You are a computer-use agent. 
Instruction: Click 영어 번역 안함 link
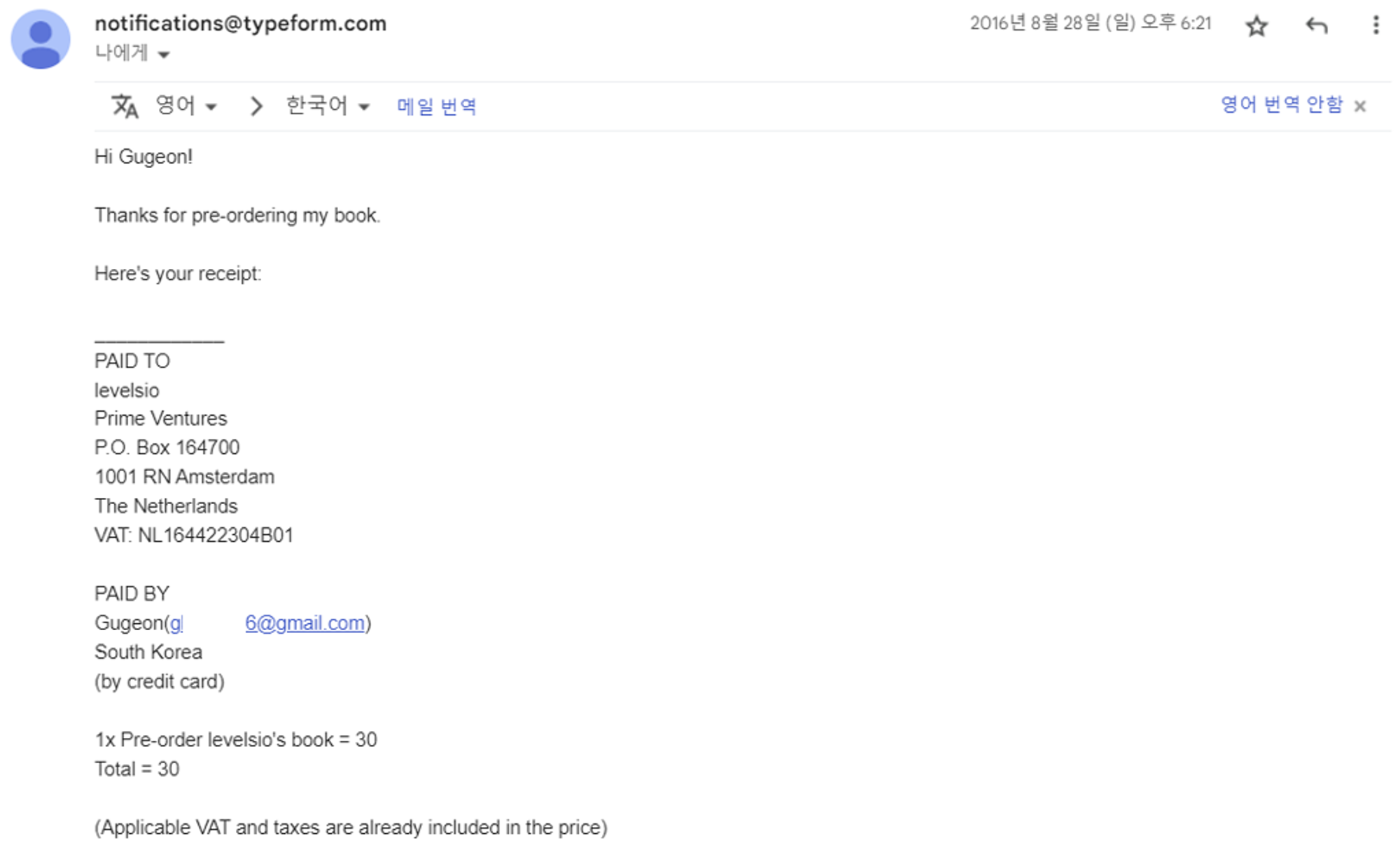(x=1282, y=104)
